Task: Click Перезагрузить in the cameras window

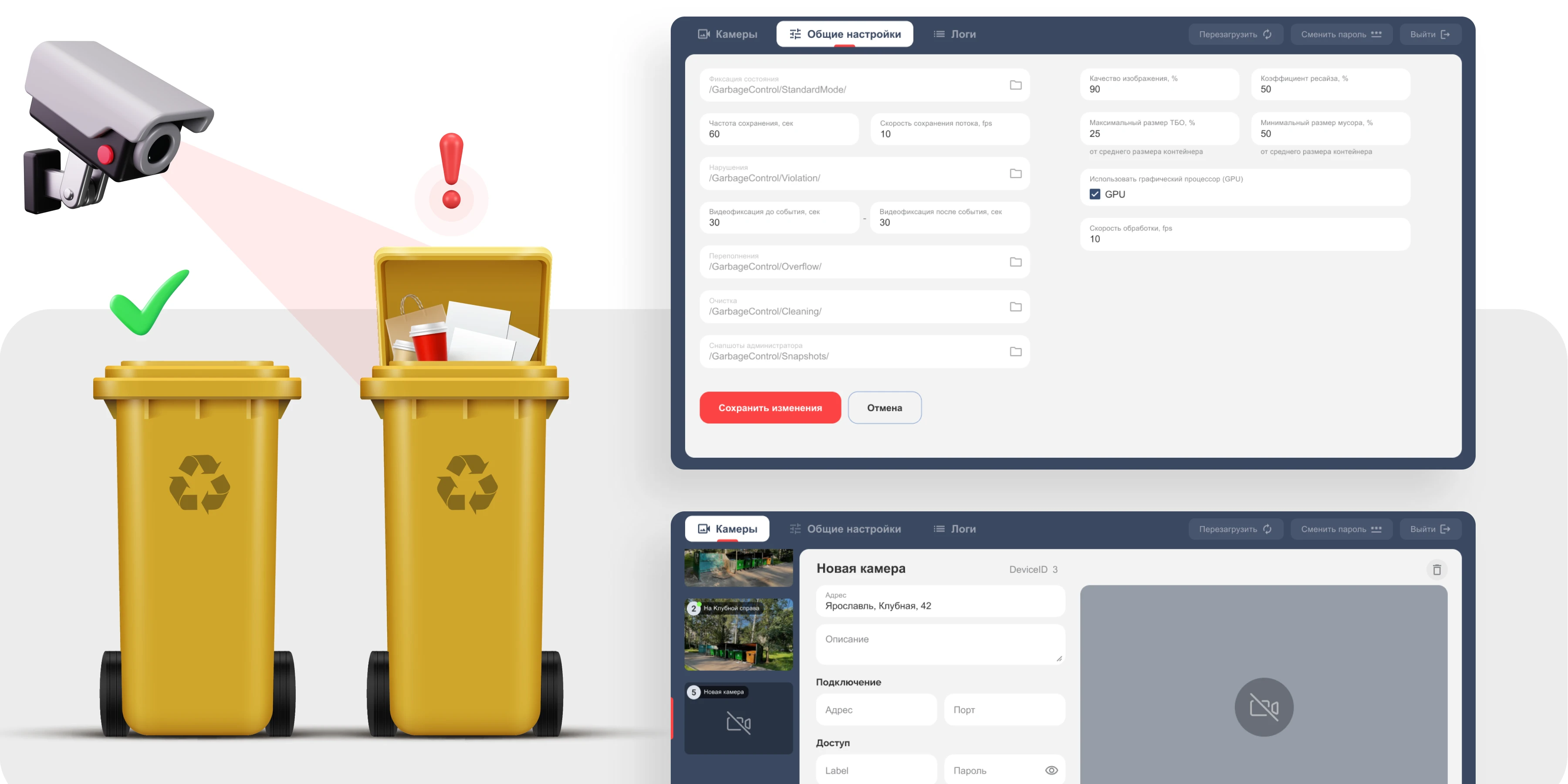Action: point(1236,529)
